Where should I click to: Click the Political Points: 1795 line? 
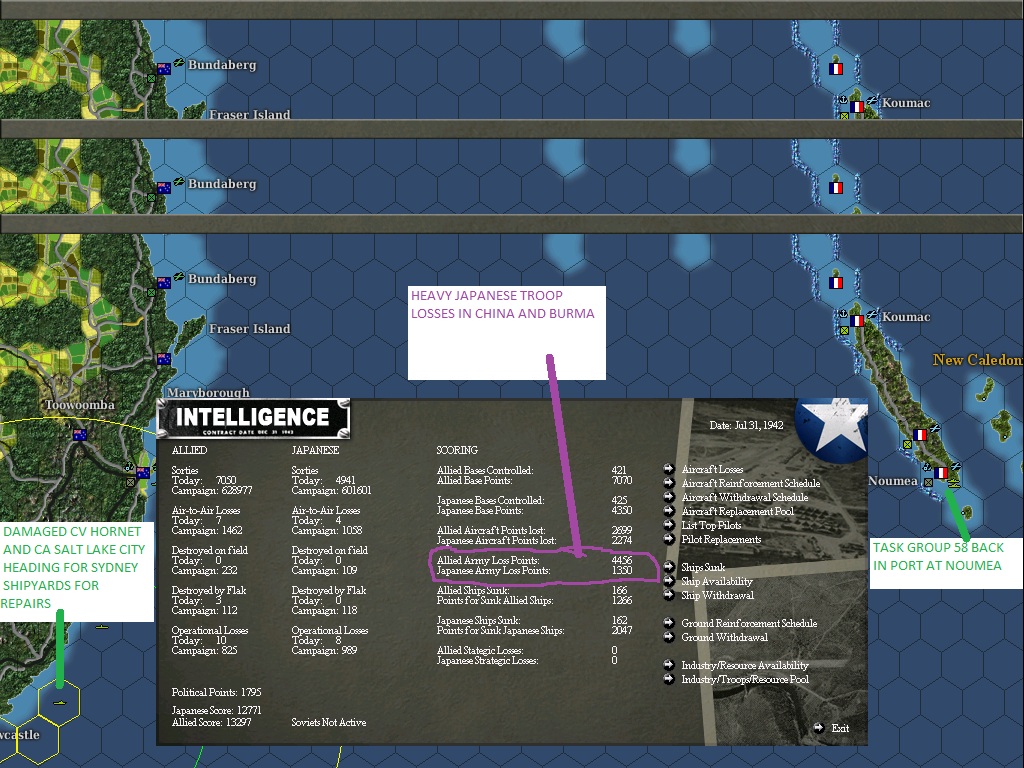pos(216,692)
